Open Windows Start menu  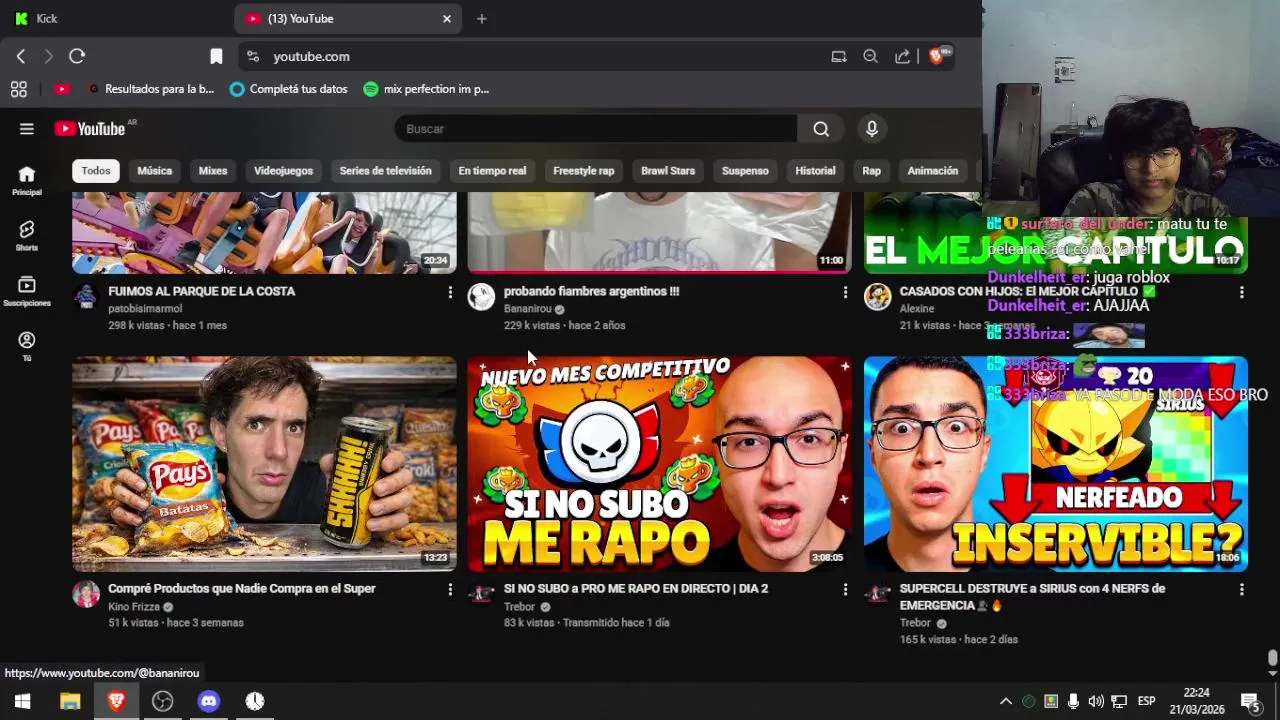(x=22, y=701)
